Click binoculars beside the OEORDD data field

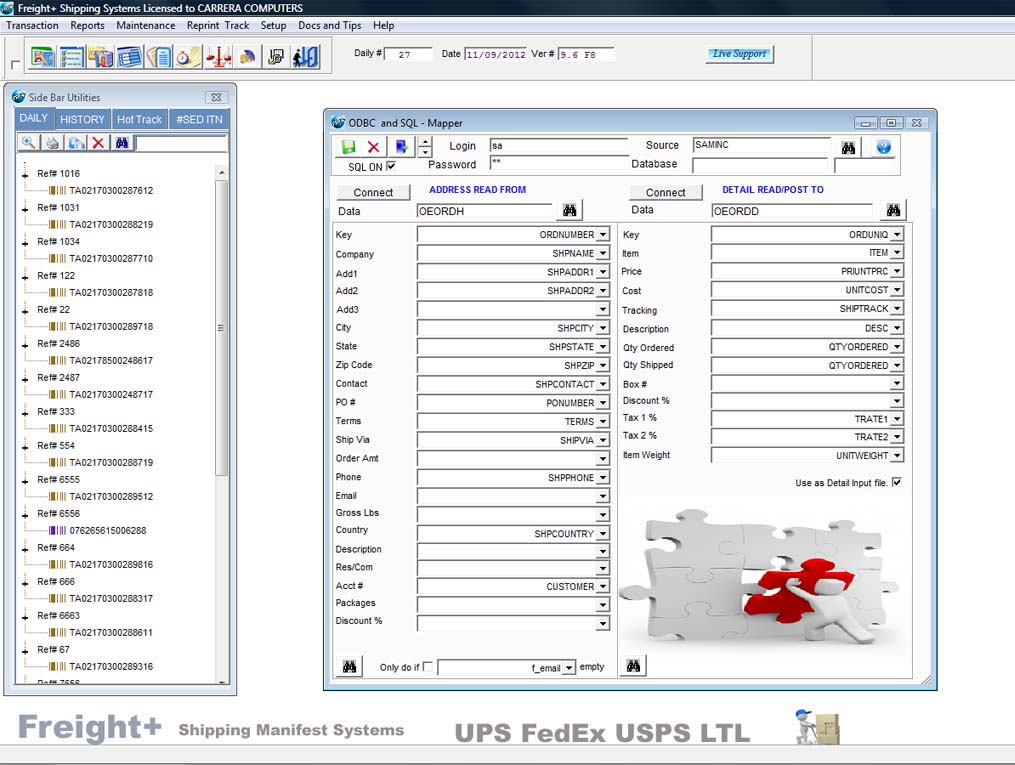893,210
